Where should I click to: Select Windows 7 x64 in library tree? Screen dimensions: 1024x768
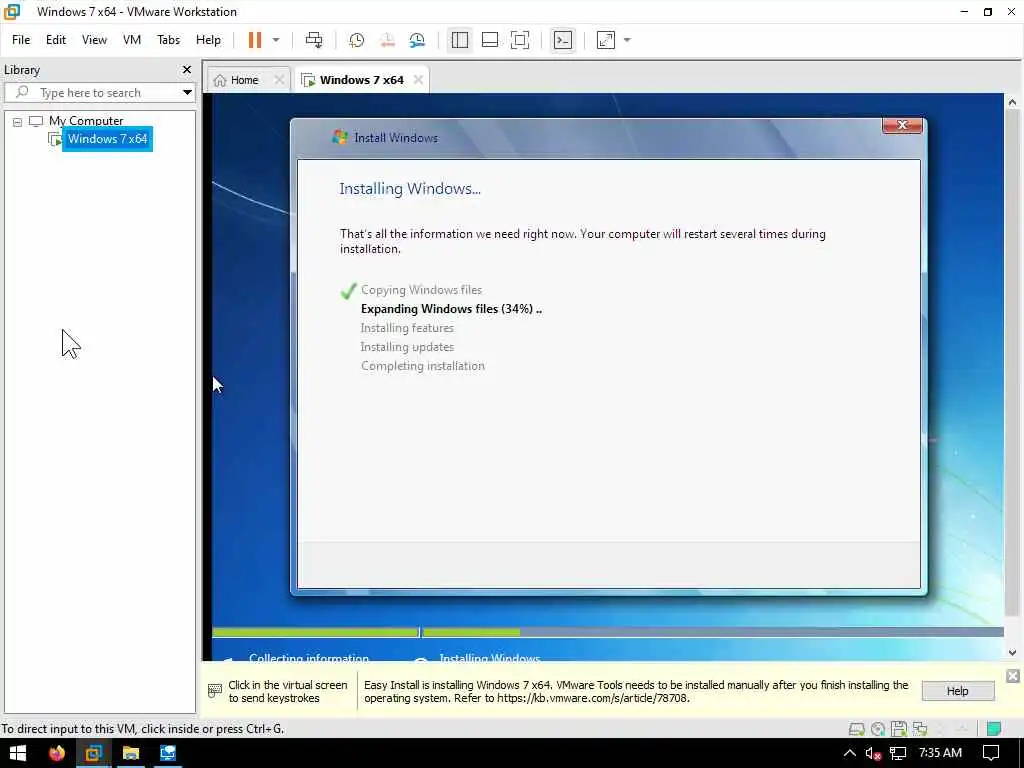(107, 138)
